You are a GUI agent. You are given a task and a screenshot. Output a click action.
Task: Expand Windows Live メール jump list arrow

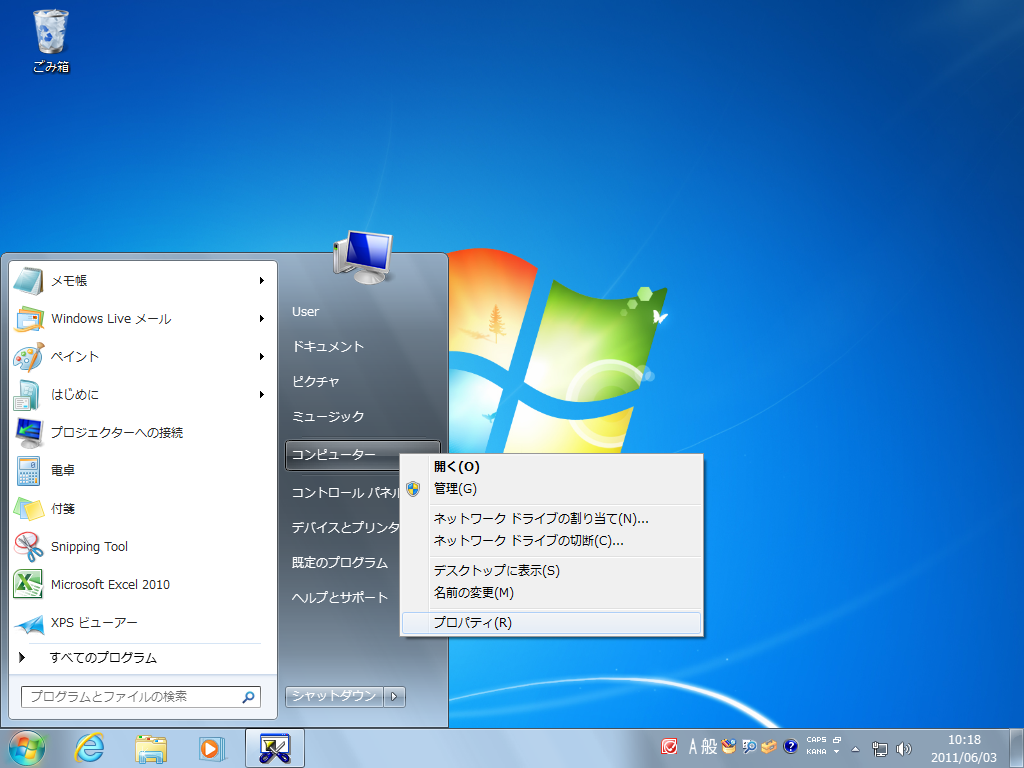(261, 319)
